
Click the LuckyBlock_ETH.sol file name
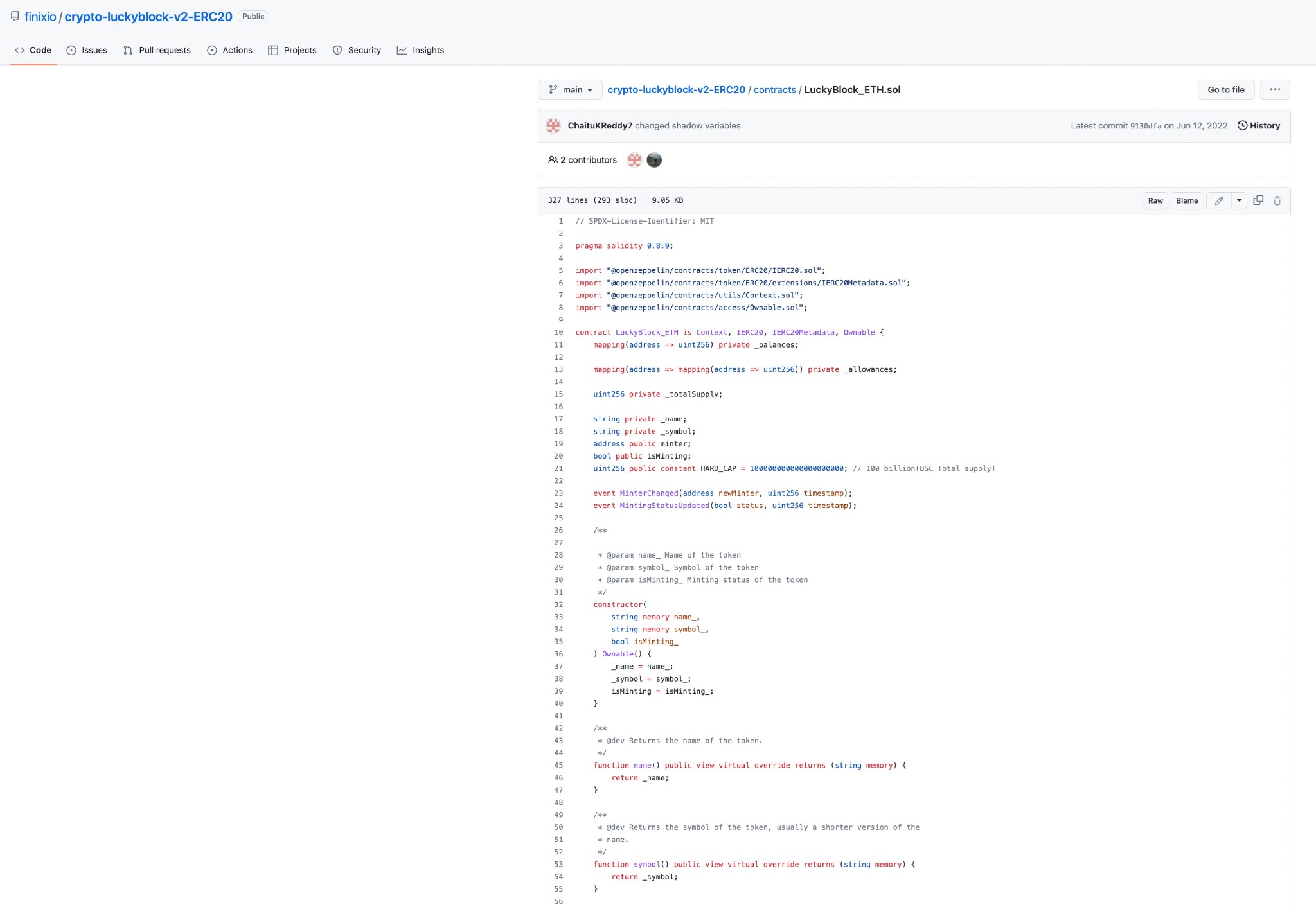(x=852, y=90)
